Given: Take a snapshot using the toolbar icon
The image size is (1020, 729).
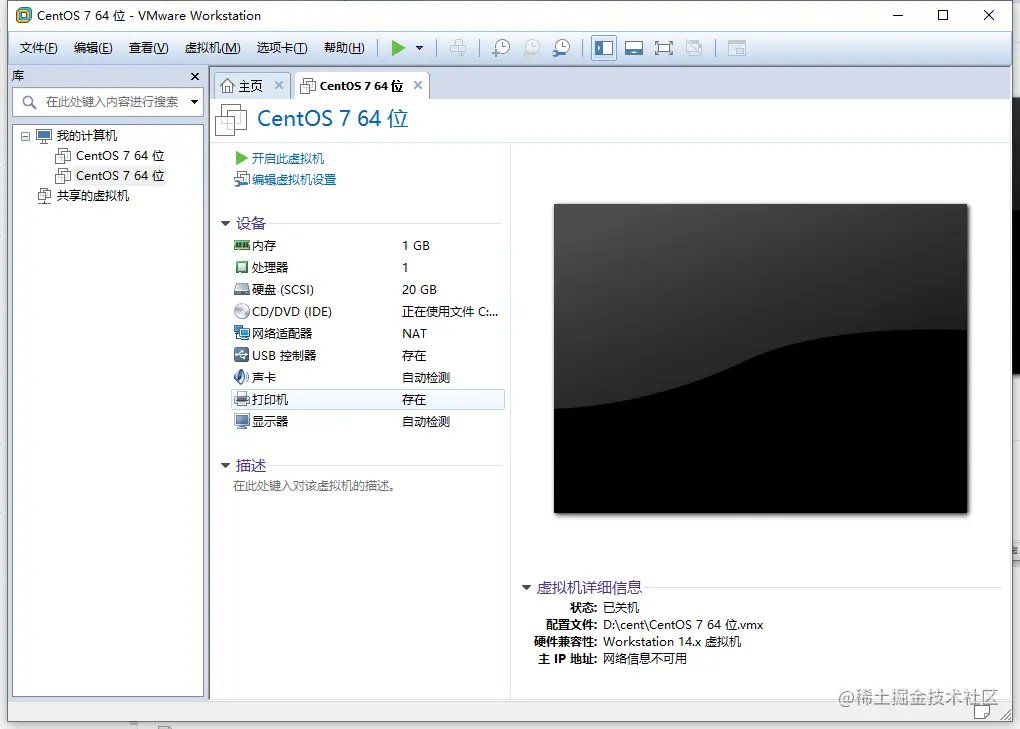Looking at the screenshot, I should point(501,47).
